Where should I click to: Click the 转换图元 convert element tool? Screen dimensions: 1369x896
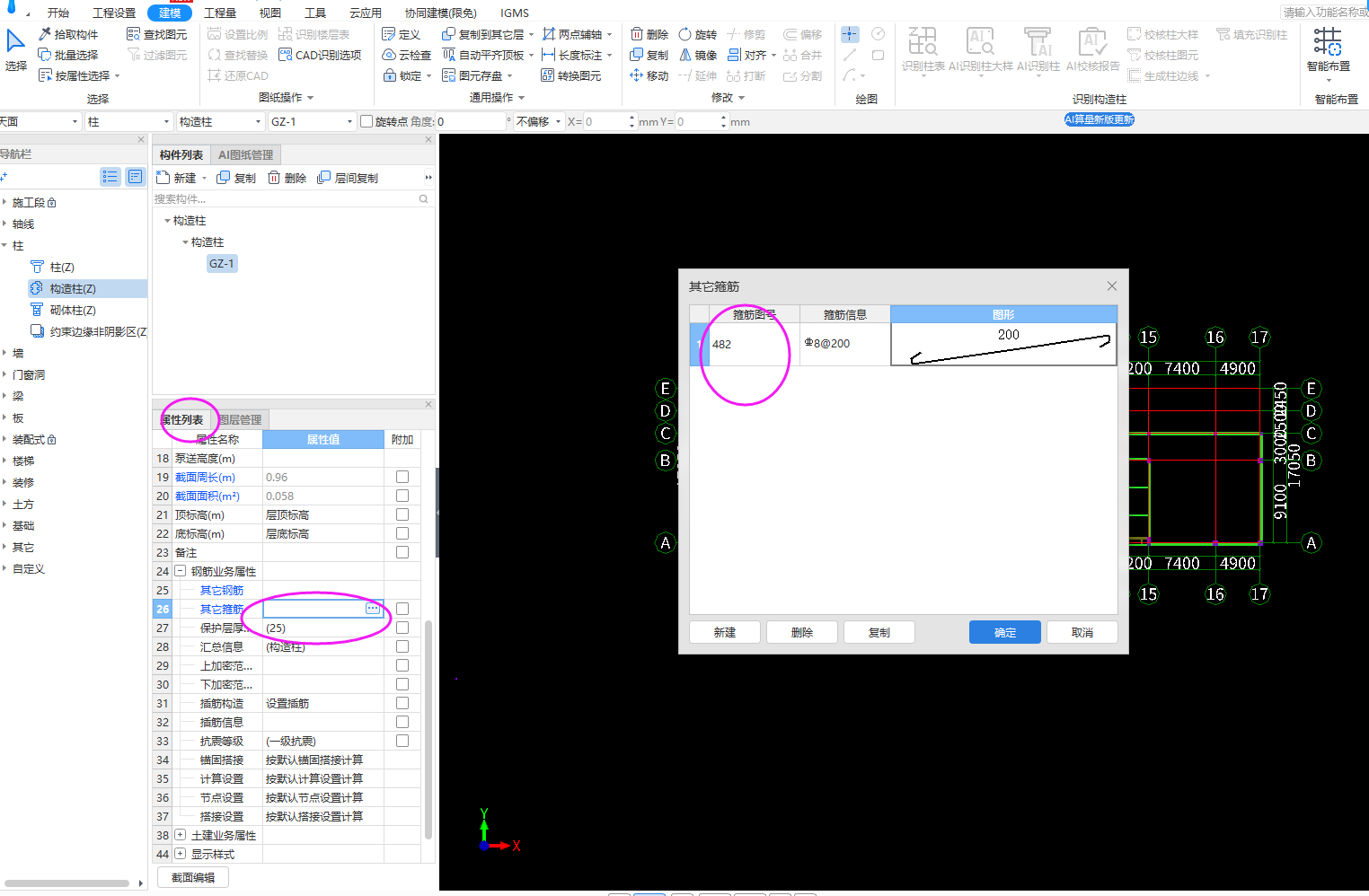(x=571, y=75)
